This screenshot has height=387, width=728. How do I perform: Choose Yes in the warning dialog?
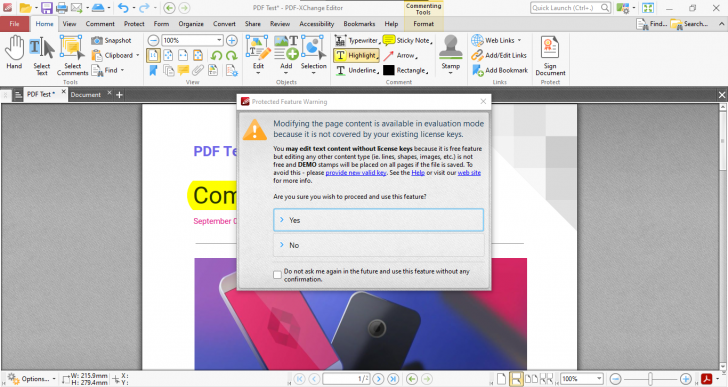tap(378, 220)
